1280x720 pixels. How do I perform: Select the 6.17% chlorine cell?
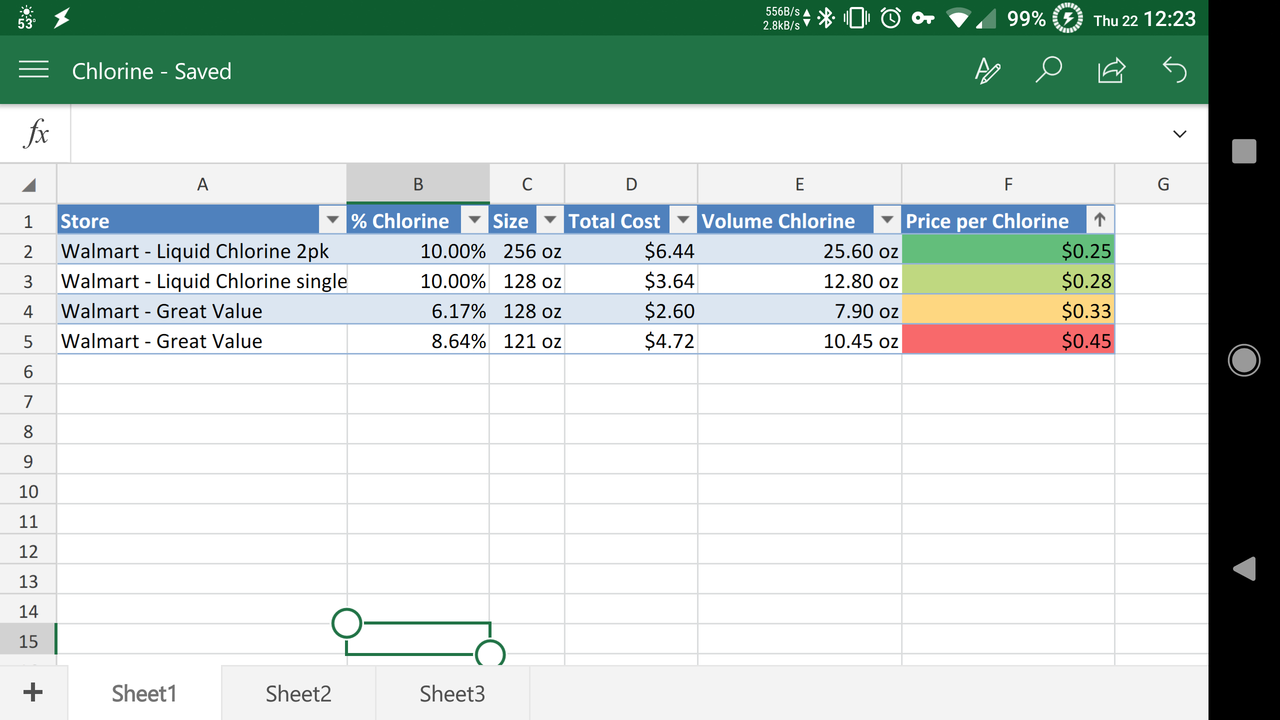(418, 311)
